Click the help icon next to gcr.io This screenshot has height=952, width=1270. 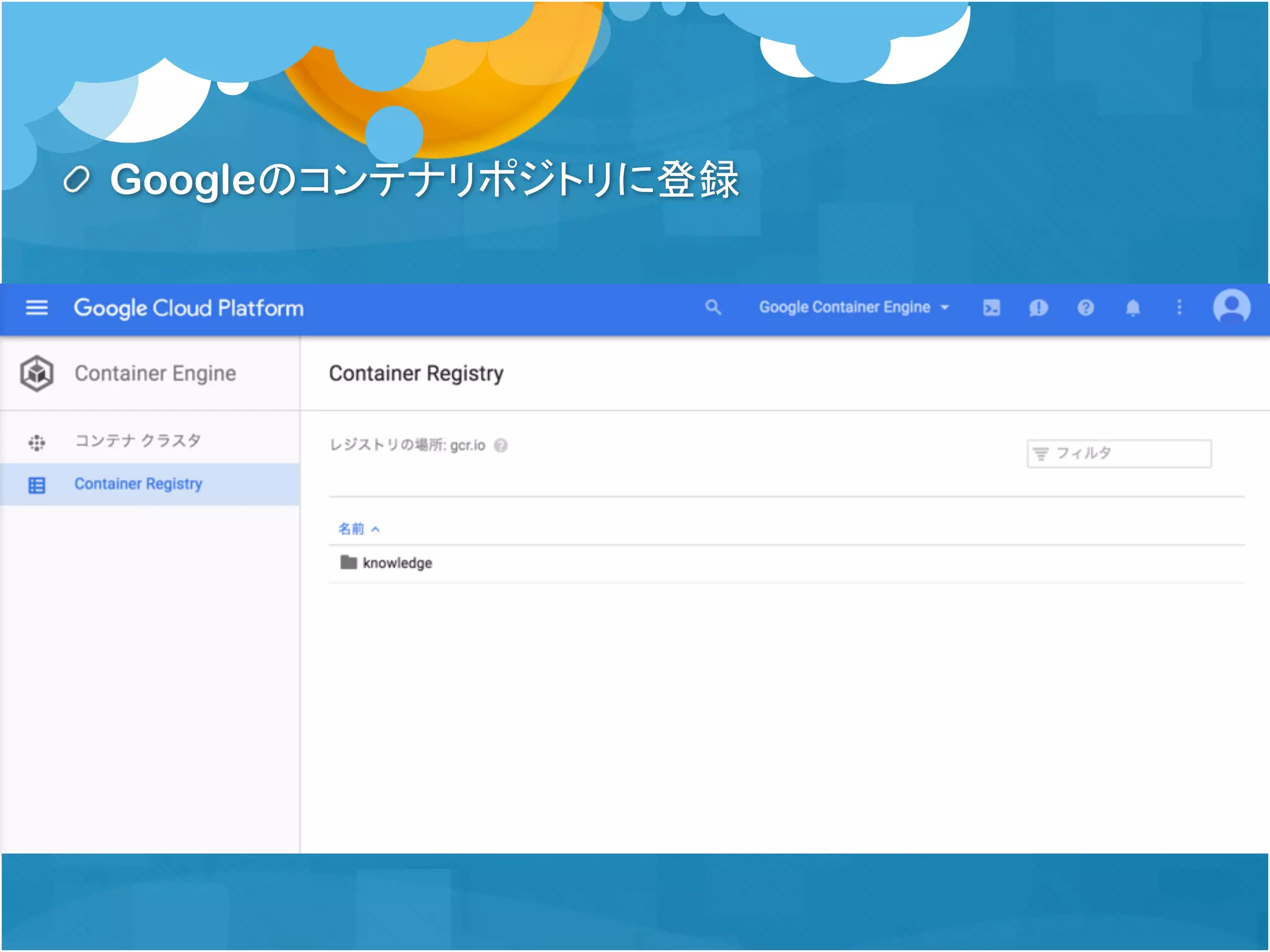(500, 446)
